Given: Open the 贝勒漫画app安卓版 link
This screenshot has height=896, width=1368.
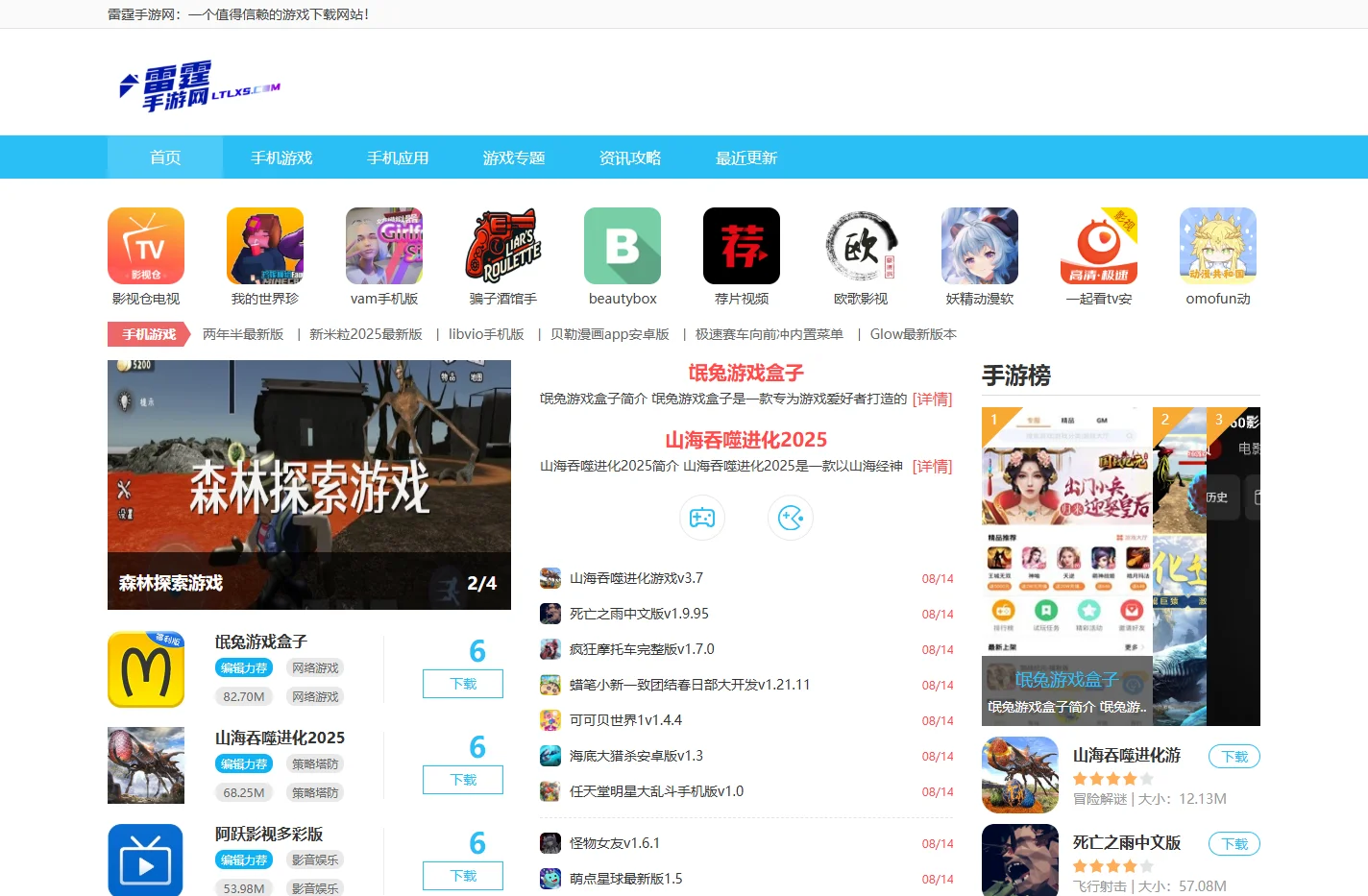Looking at the screenshot, I should 610,334.
